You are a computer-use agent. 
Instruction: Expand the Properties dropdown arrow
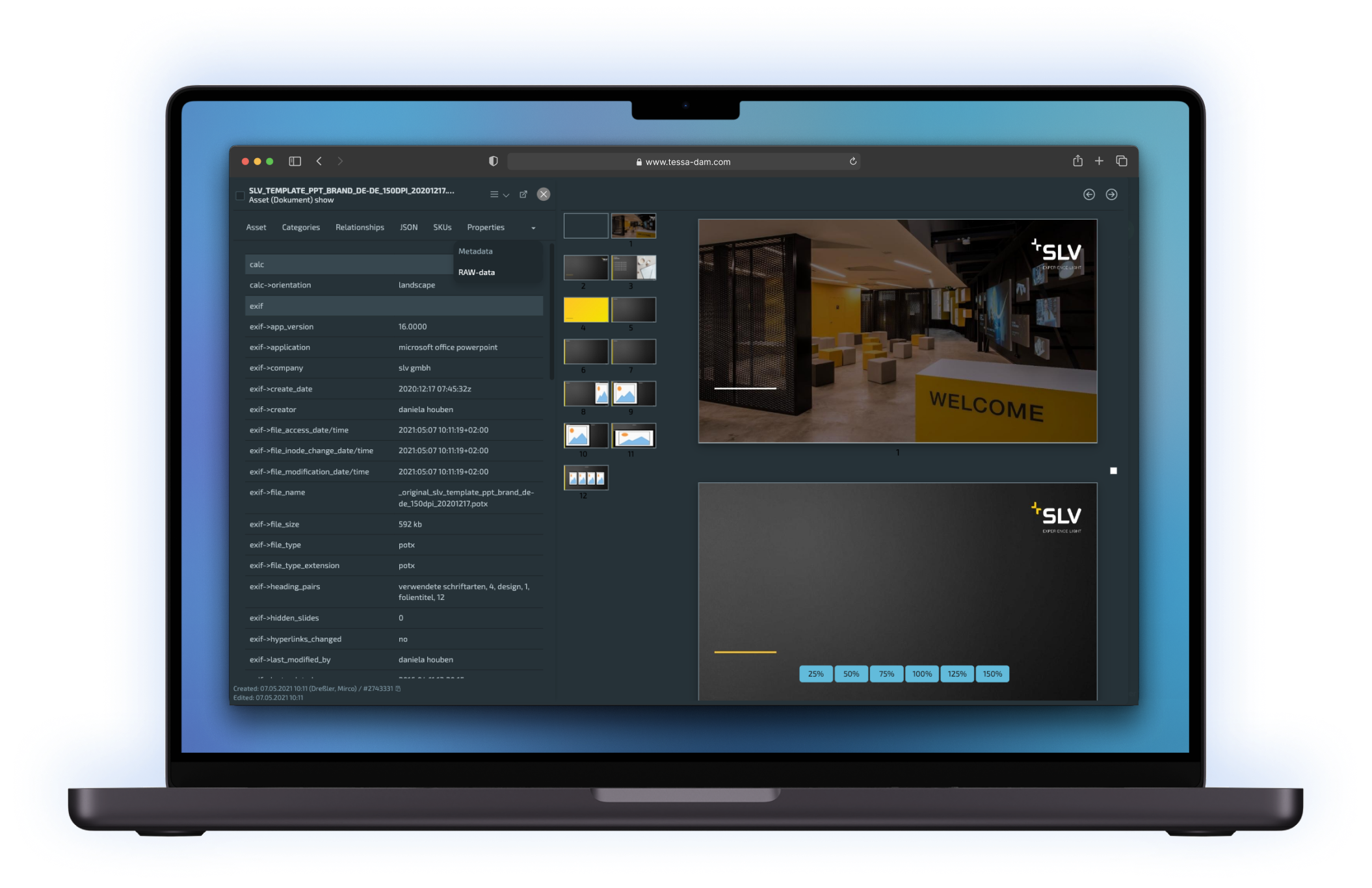[x=533, y=228]
